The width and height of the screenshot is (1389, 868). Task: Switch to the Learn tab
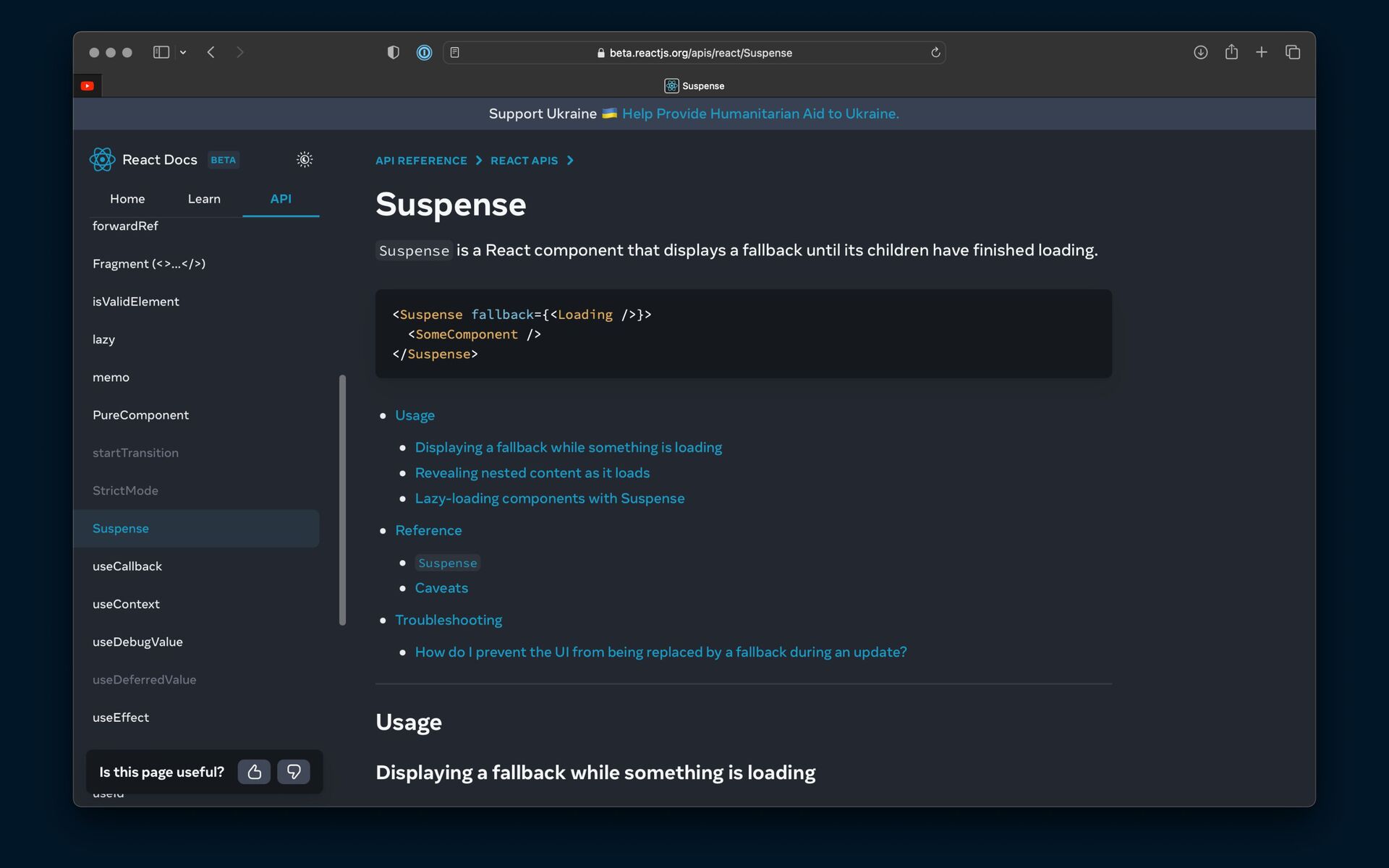click(204, 199)
